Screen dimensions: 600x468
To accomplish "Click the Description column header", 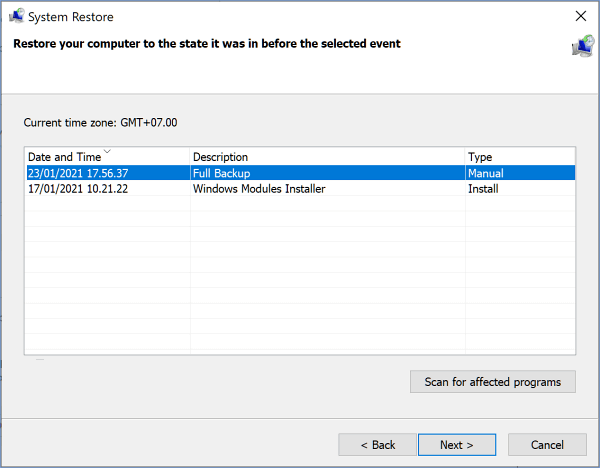I will click(x=328, y=157).
